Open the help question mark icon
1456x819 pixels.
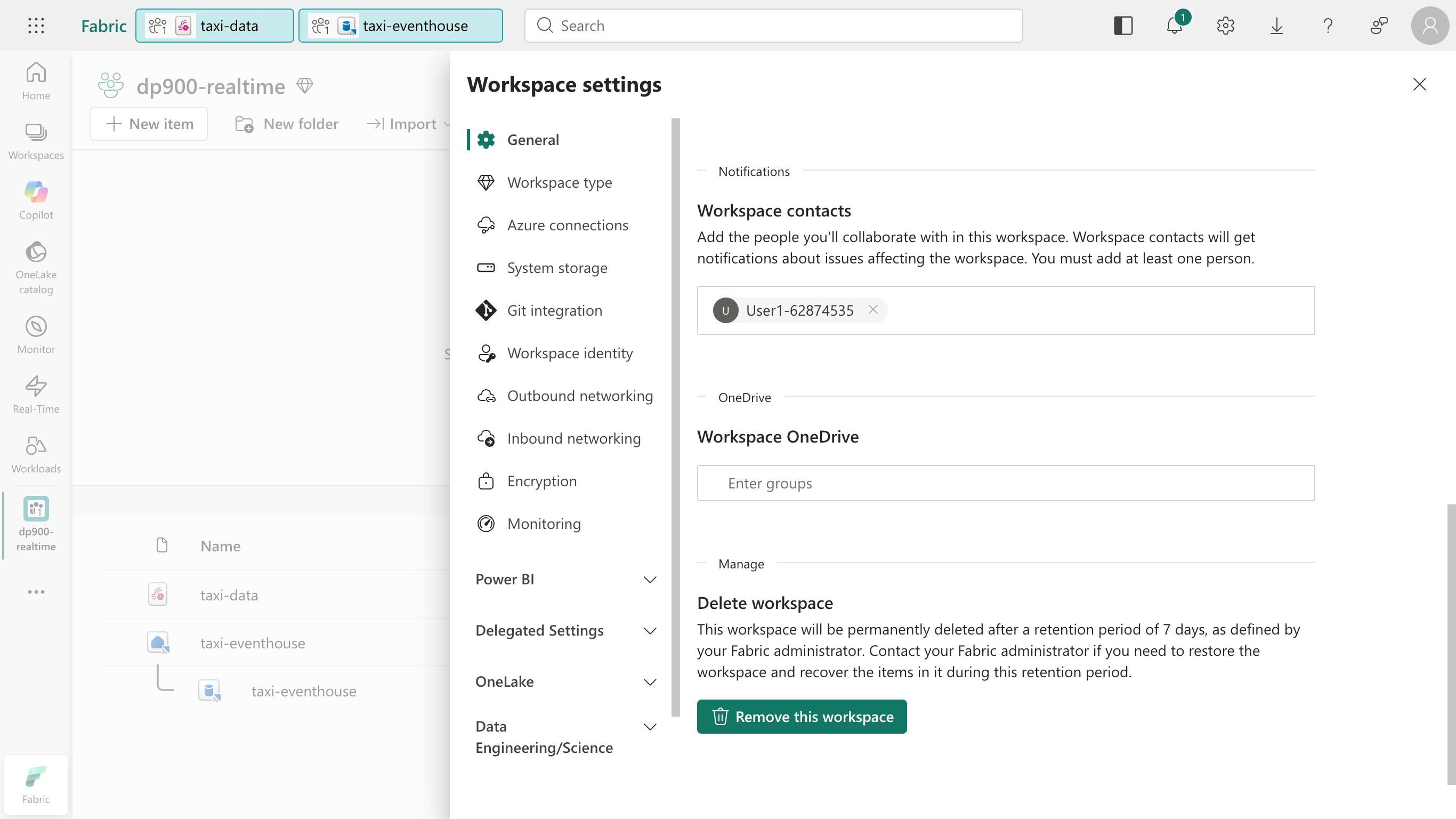click(x=1328, y=26)
